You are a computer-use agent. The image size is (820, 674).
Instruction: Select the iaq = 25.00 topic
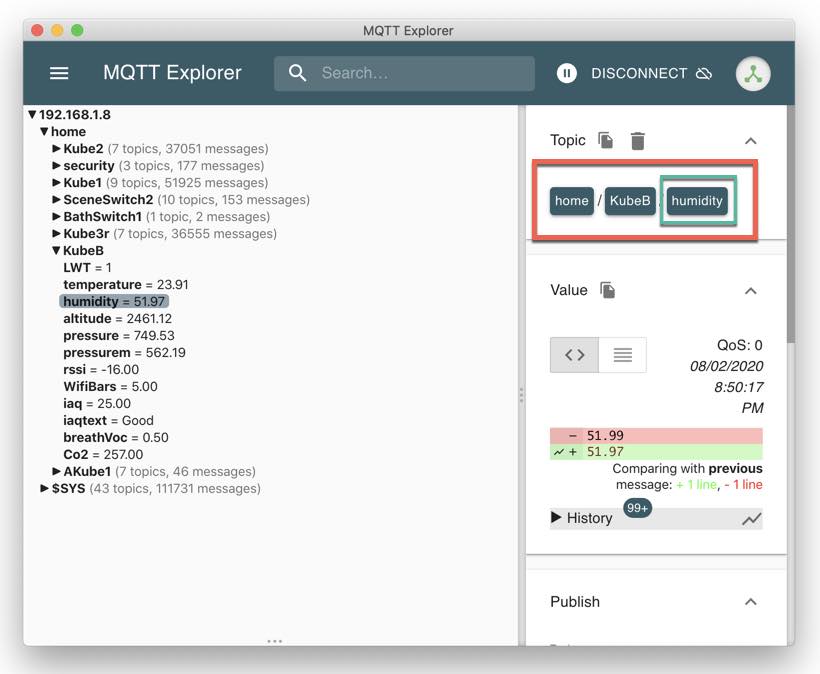[x=97, y=404]
